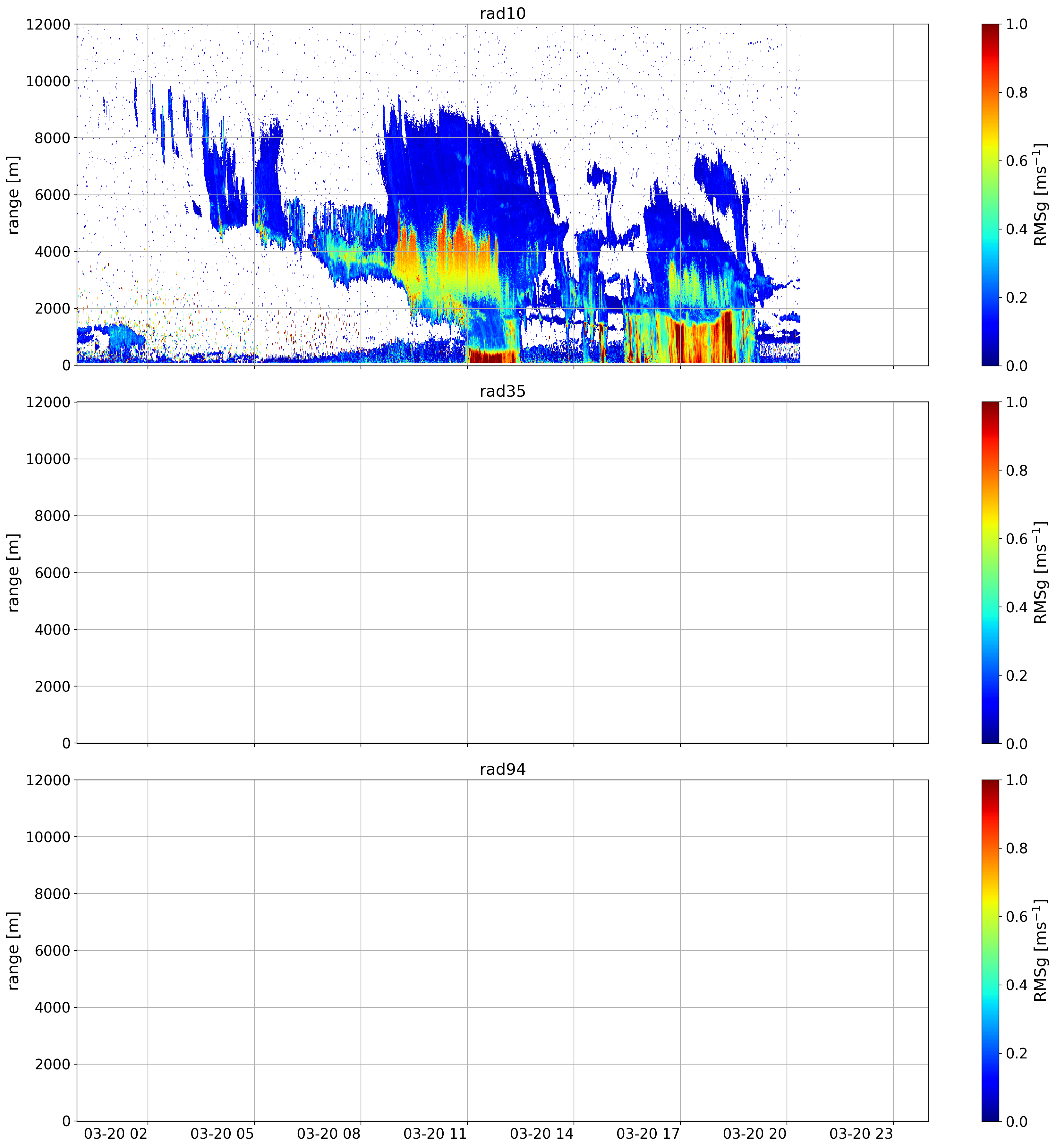Click the RMSg colorbar label for rad10

pos(1040,194)
